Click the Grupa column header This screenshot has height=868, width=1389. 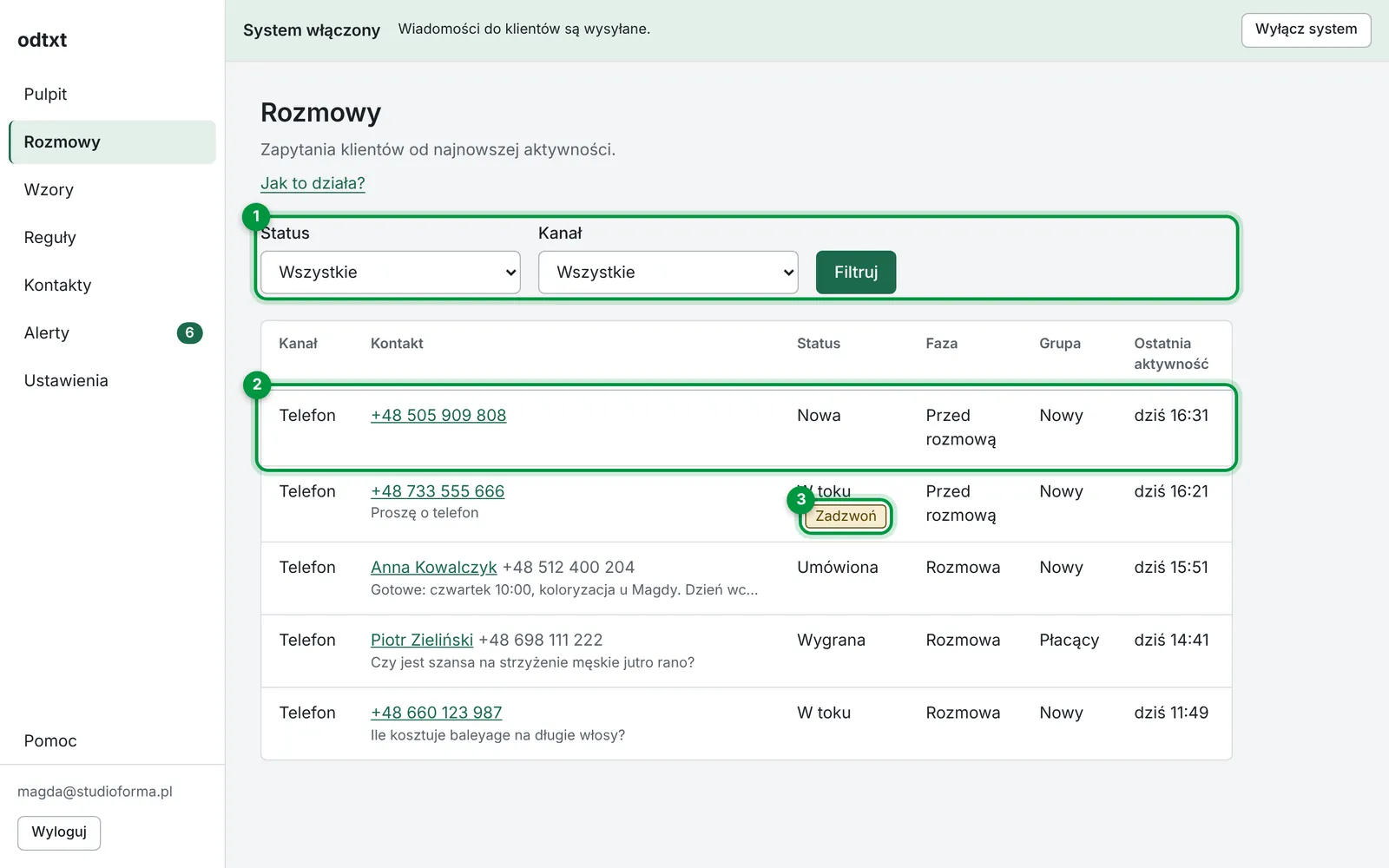click(x=1060, y=344)
